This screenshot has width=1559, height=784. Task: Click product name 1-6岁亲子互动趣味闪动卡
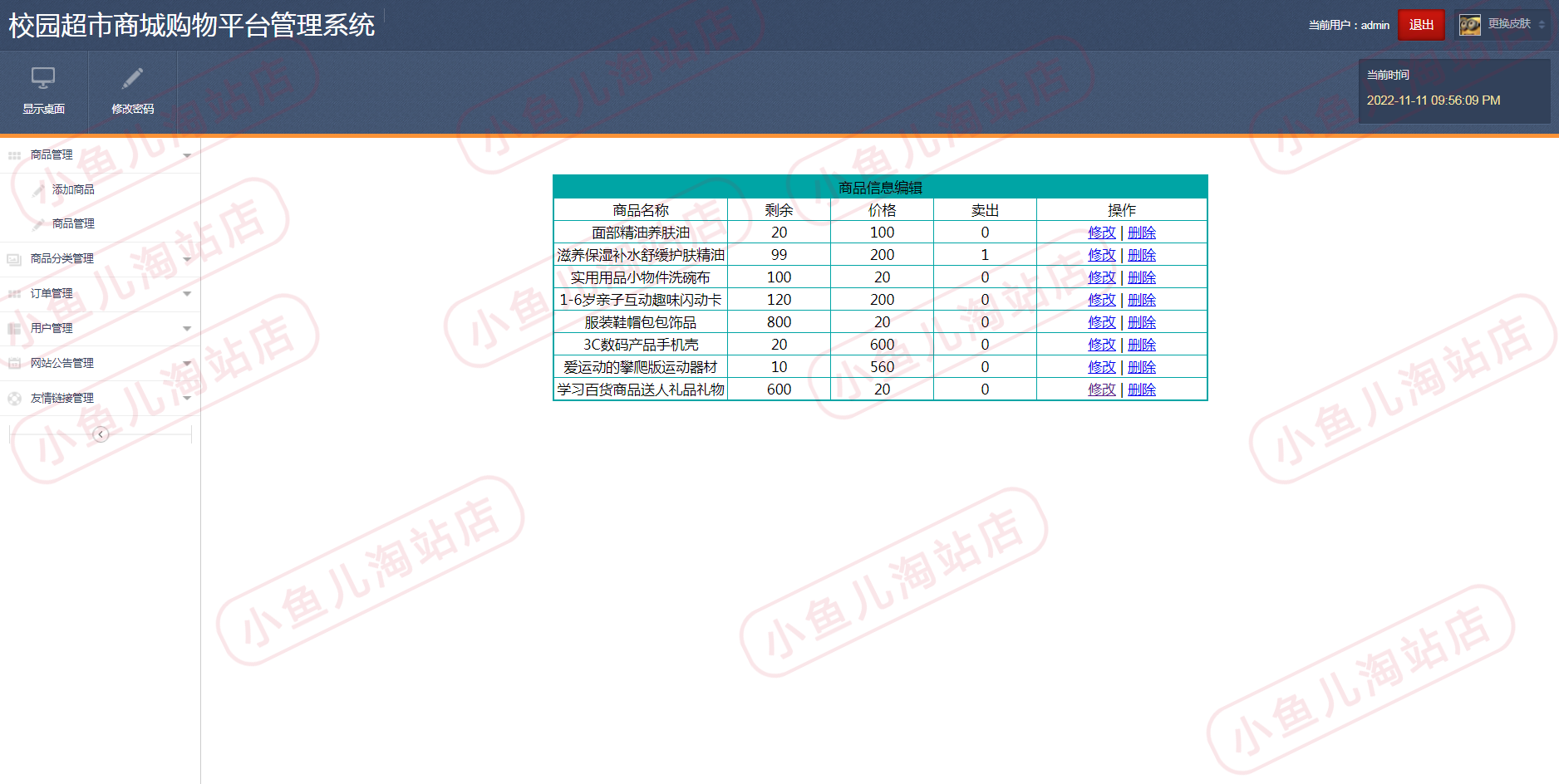641,300
